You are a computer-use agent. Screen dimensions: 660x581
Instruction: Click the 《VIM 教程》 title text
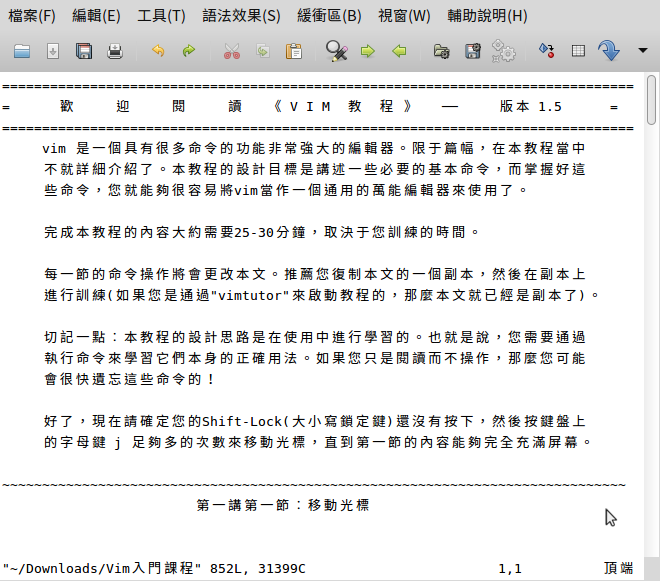342,107
